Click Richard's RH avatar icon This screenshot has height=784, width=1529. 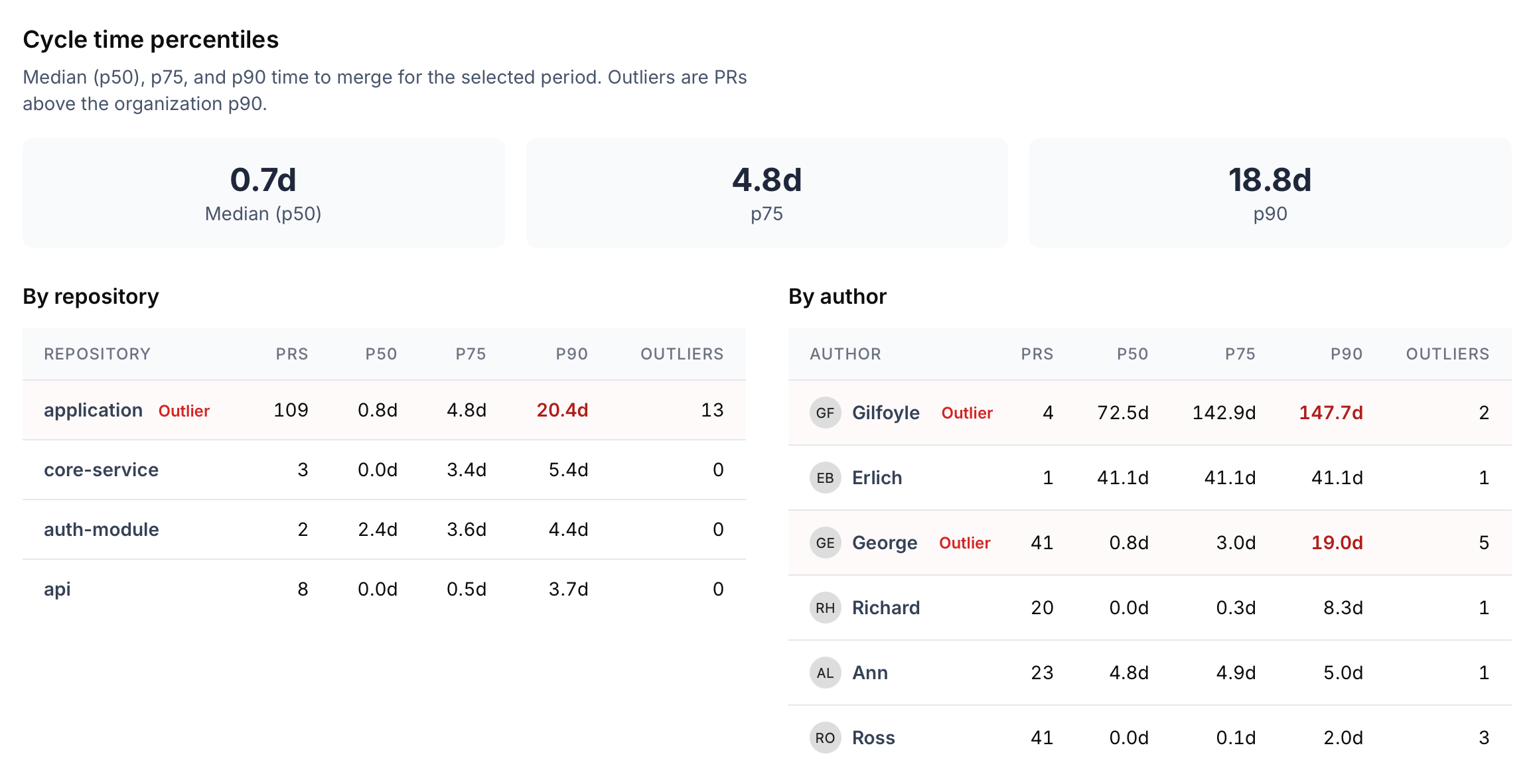[x=825, y=608]
